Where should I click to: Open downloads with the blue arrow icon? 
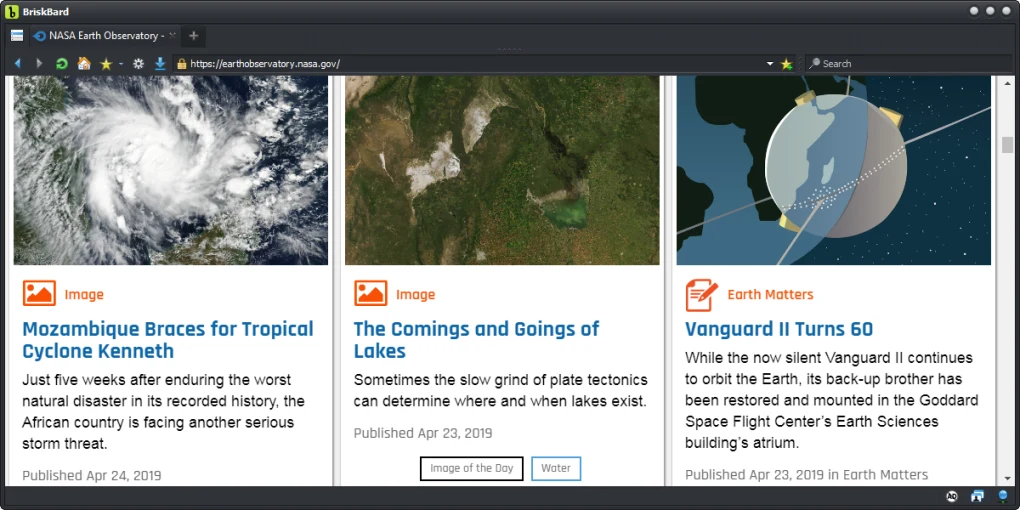click(160, 64)
